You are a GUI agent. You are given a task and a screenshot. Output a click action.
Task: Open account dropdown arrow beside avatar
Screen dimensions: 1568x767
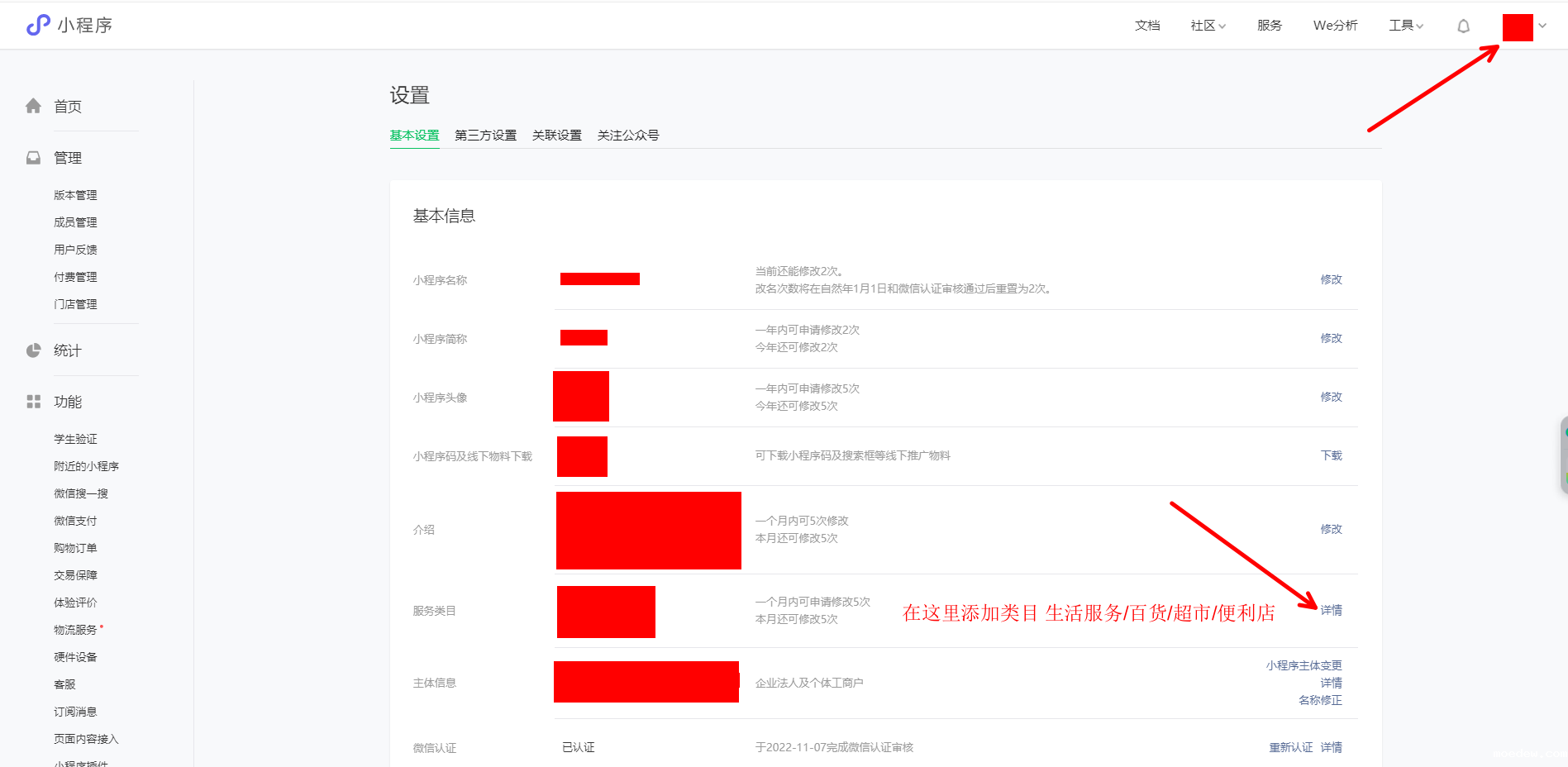click(1542, 26)
